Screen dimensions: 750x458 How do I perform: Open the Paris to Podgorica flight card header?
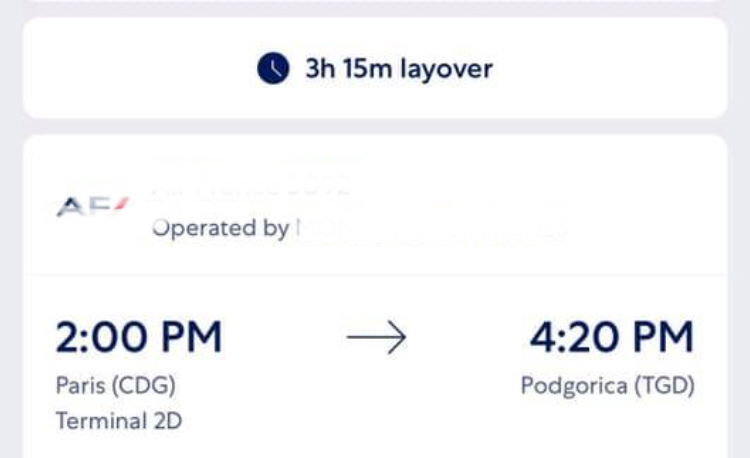click(x=375, y=205)
